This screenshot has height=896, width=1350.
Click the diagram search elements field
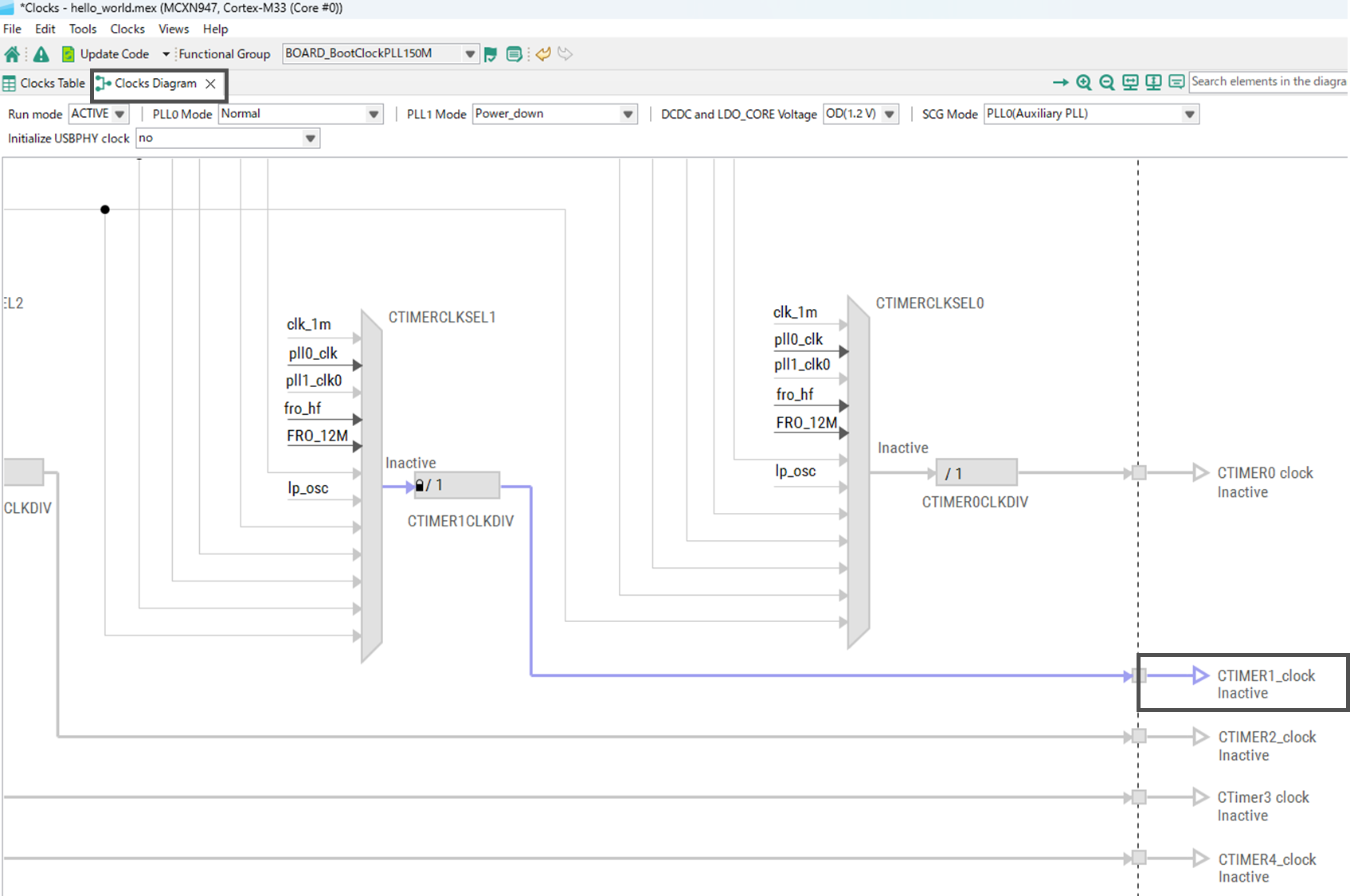(1268, 81)
